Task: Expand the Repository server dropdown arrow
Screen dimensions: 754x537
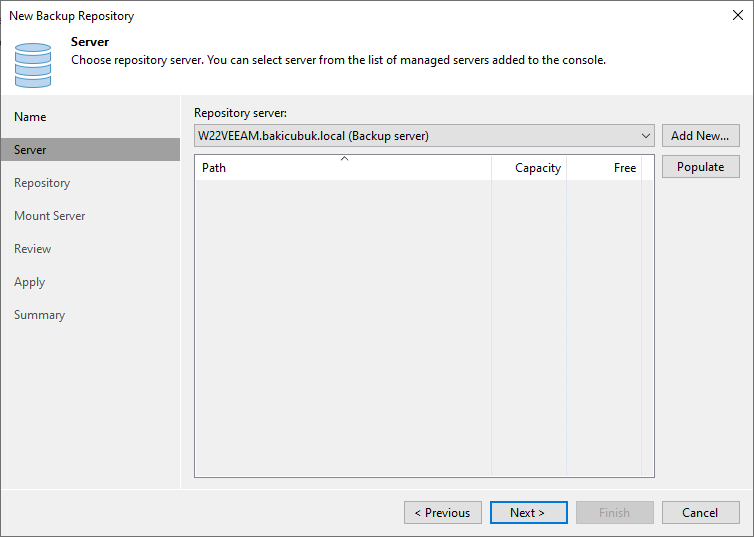Action: coord(646,136)
